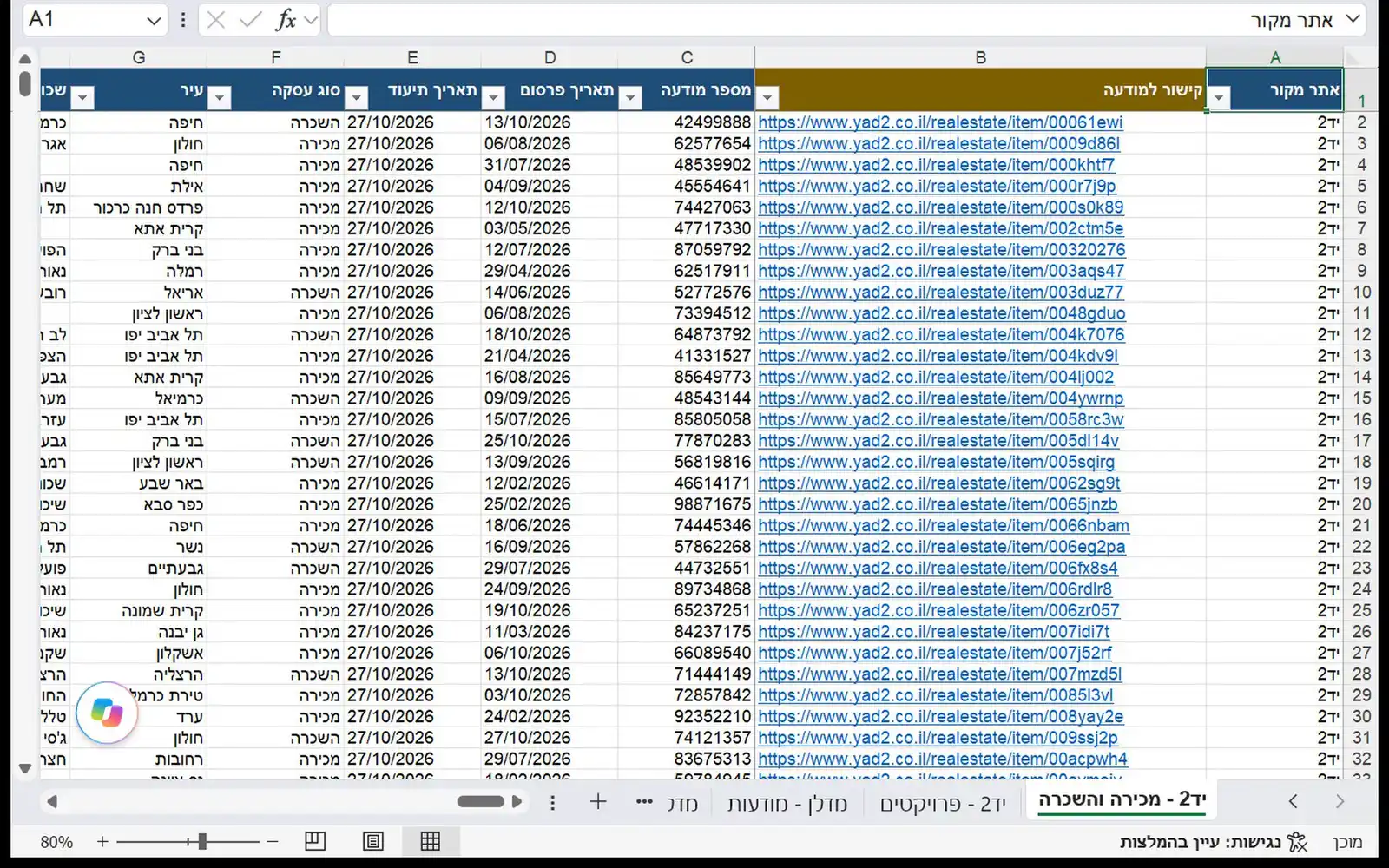Switch to Page Layout view icon
Viewport: 1389px width, 868px height.
[x=373, y=841]
